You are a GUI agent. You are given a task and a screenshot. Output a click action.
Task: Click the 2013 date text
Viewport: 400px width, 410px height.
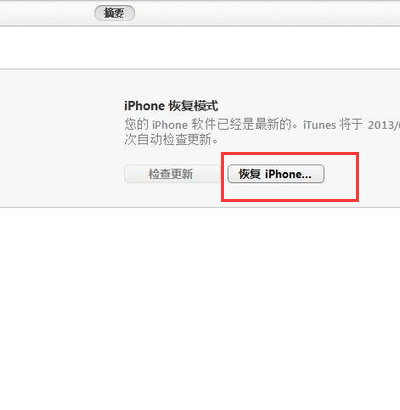pyautogui.click(x=382, y=125)
